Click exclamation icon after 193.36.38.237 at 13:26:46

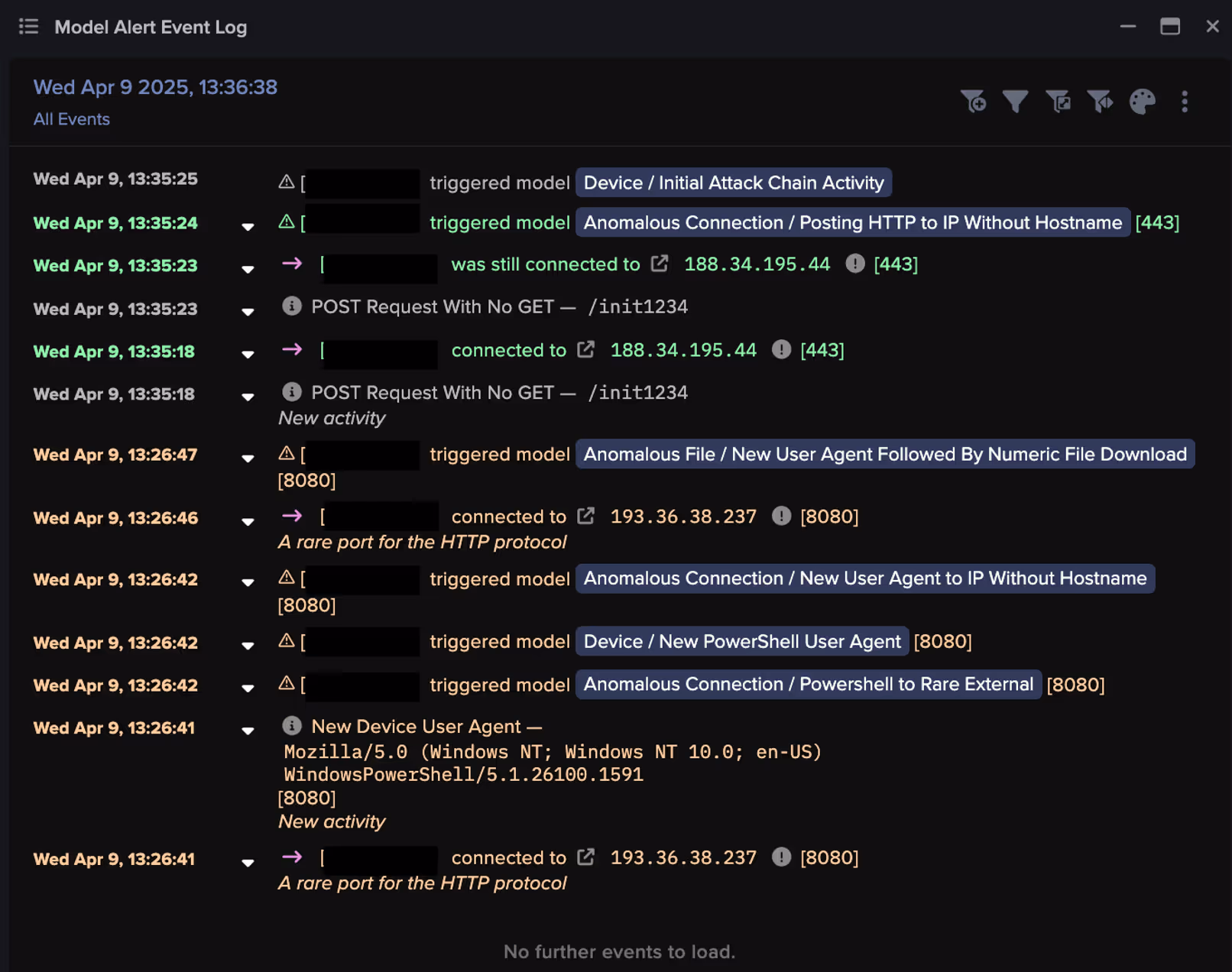coord(781,516)
